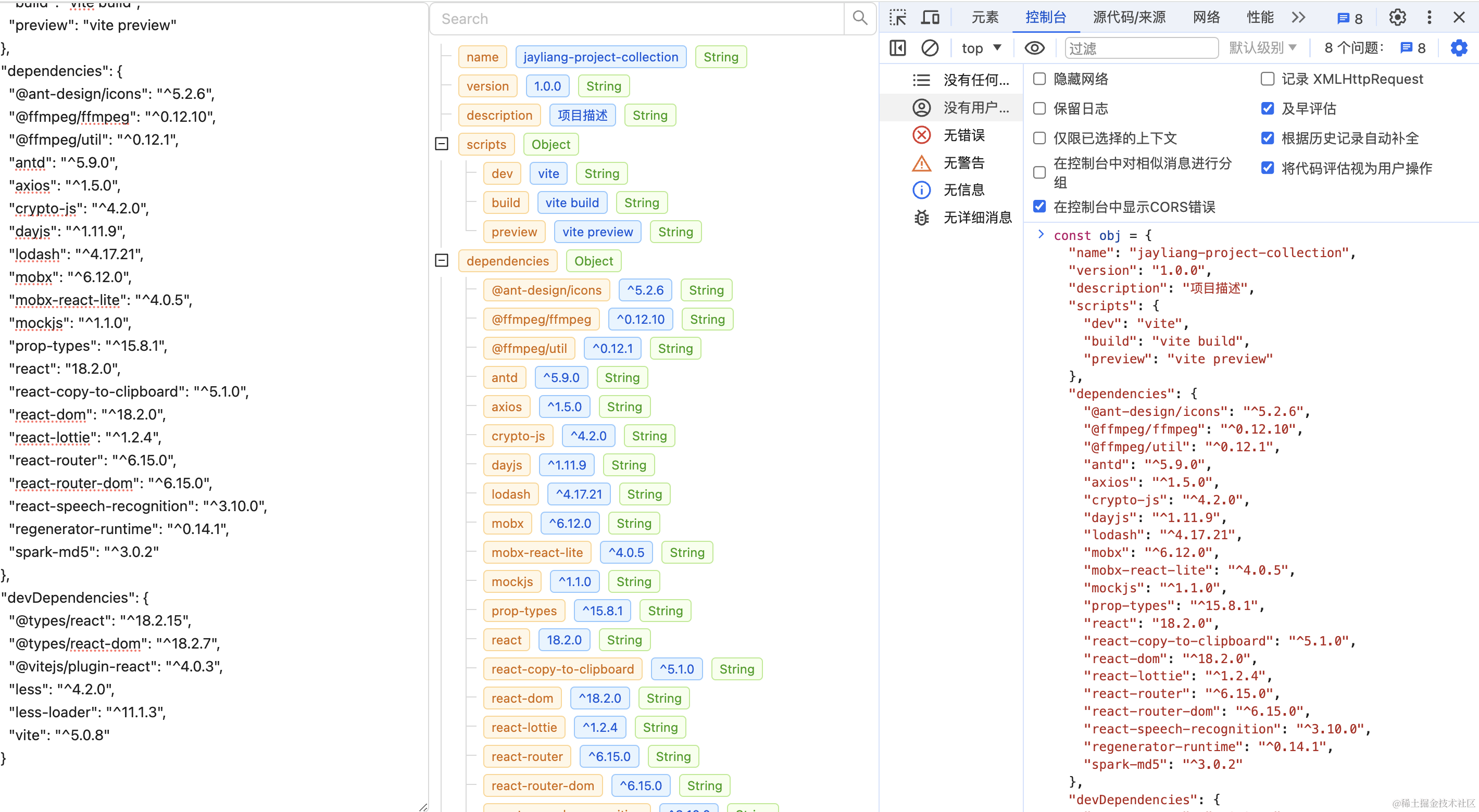Disable autocomplete from history checkbox
The image size is (1479, 812).
click(x=1268, y=138)
